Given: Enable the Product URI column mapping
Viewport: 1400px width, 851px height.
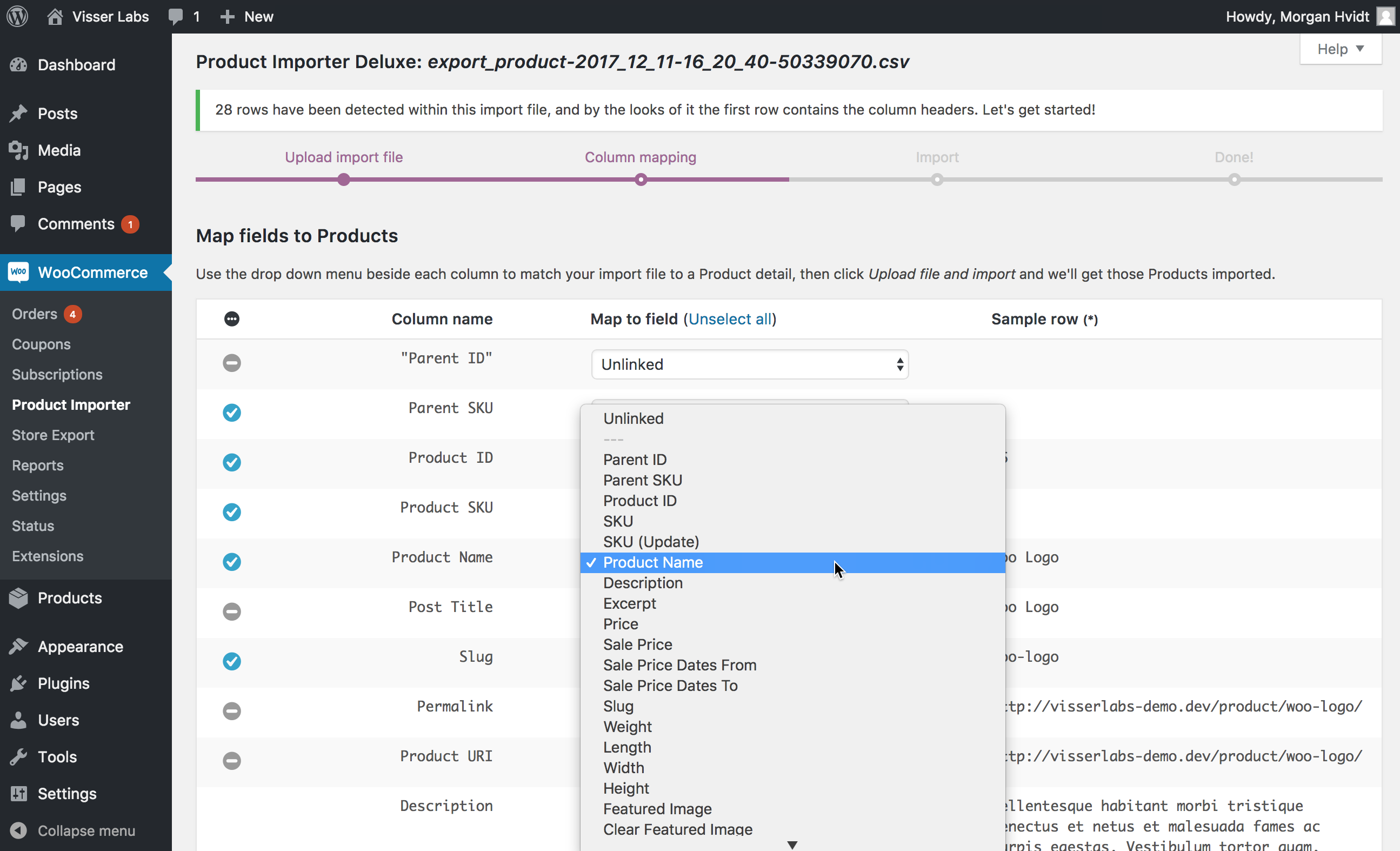Looking at the screenshot, I should coord(232,761).
